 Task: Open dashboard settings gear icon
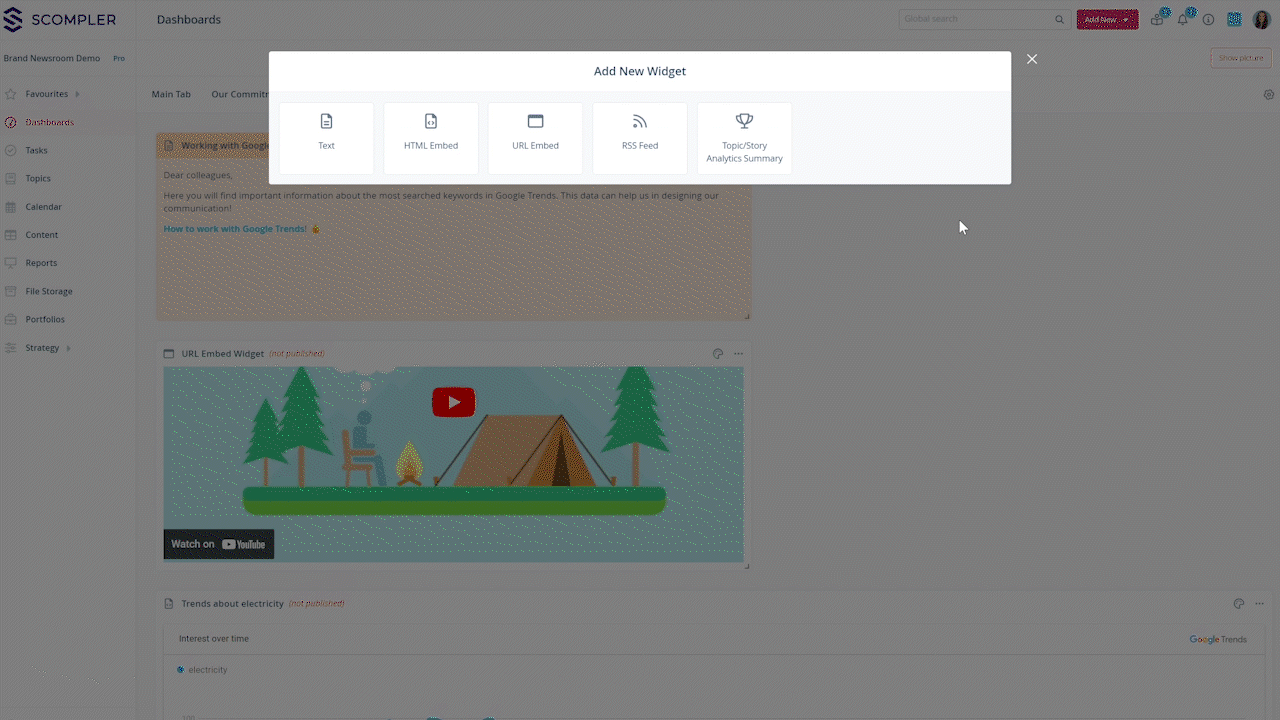(x=1269, y=95)
